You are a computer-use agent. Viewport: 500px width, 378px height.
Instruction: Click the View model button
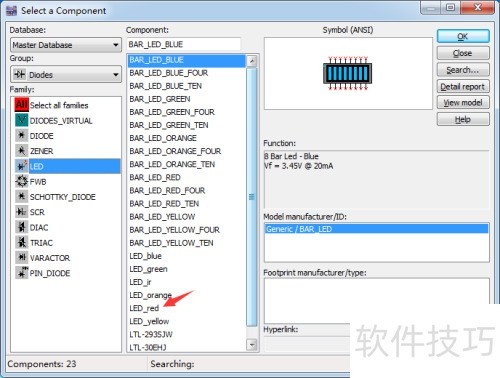click(x=463, y=103)
